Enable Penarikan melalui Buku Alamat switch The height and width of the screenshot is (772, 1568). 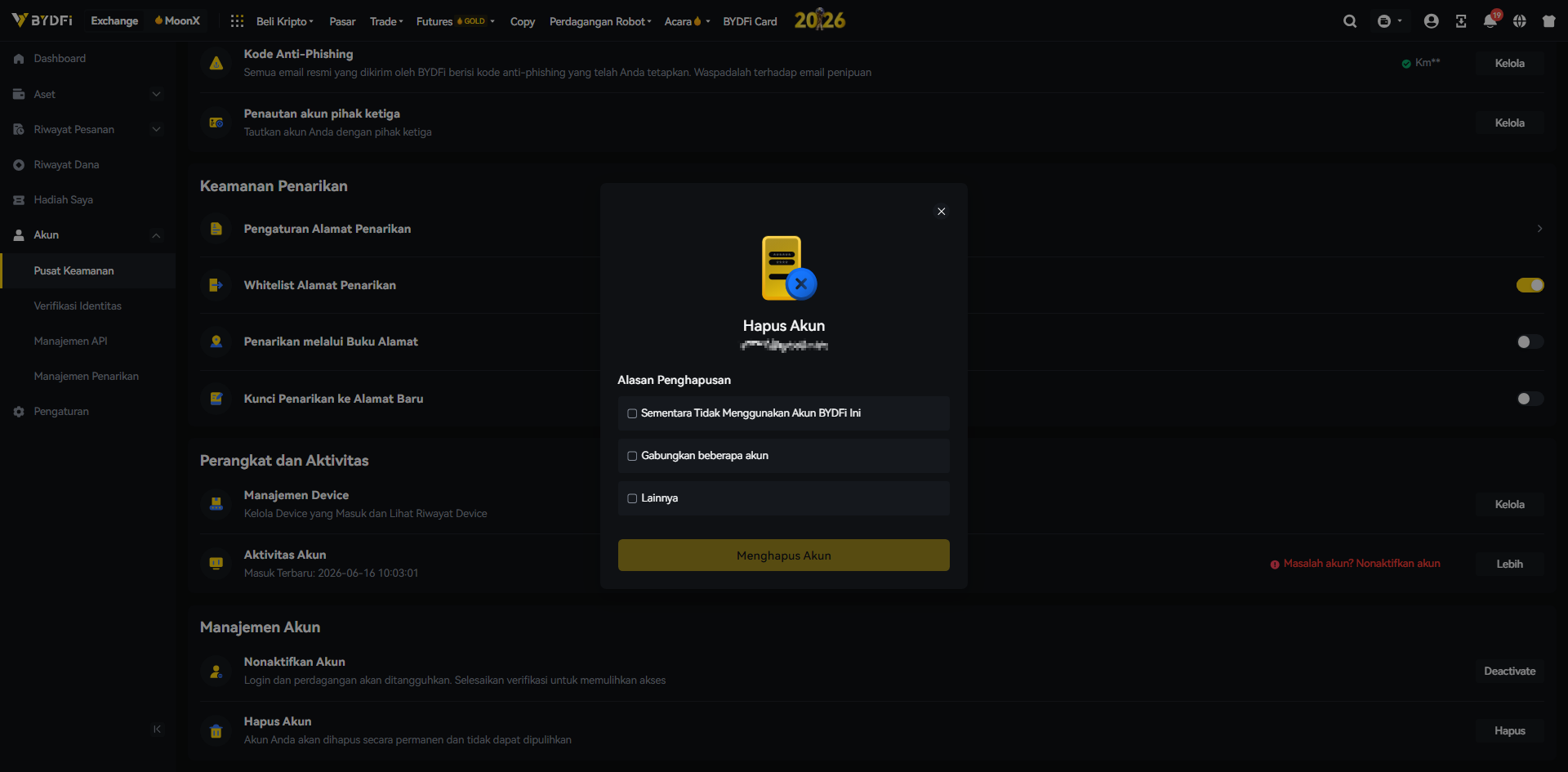coord(1530,341)
